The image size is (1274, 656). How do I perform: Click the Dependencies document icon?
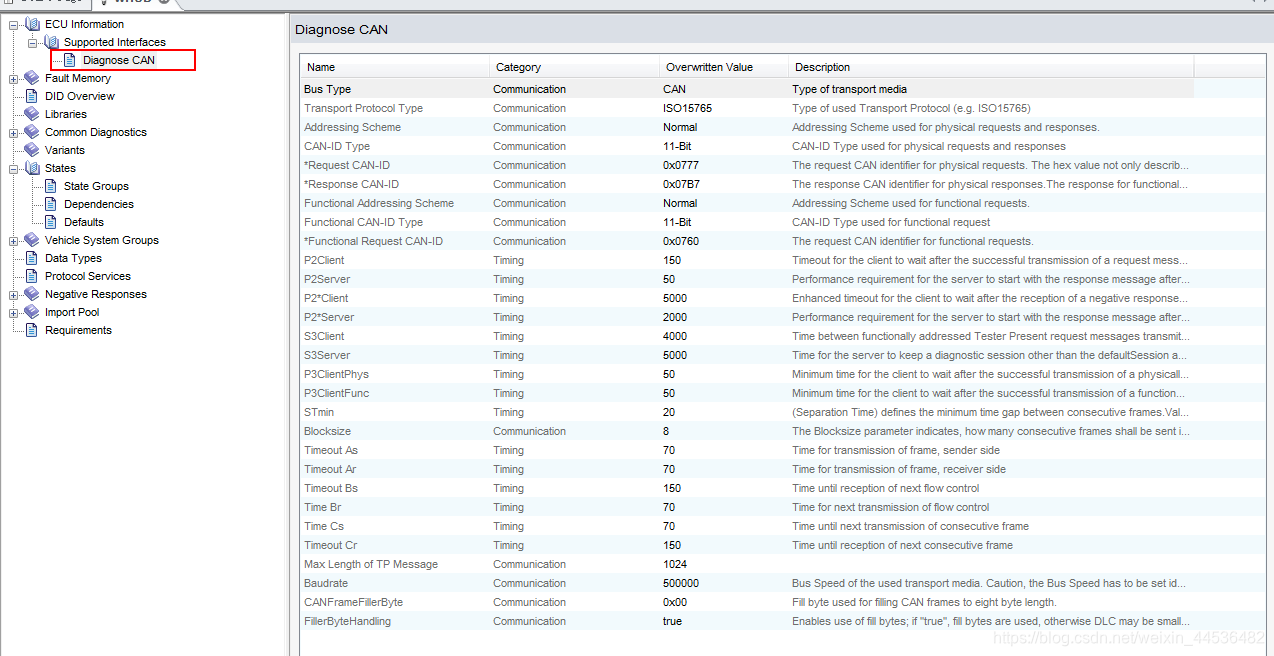pos(51,204)
